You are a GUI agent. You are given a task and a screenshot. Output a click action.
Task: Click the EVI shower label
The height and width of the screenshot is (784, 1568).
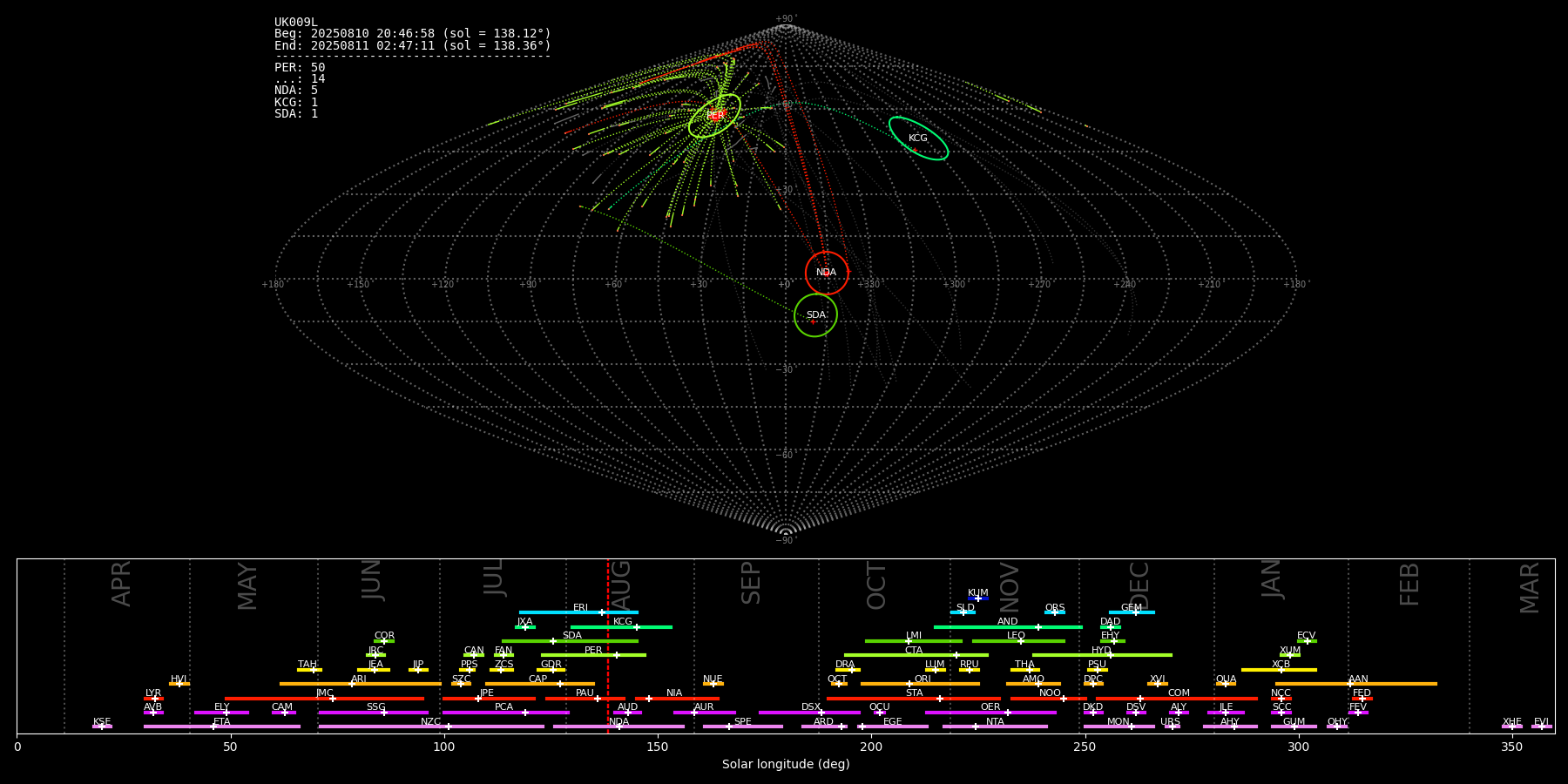[x=1541, y=722]
